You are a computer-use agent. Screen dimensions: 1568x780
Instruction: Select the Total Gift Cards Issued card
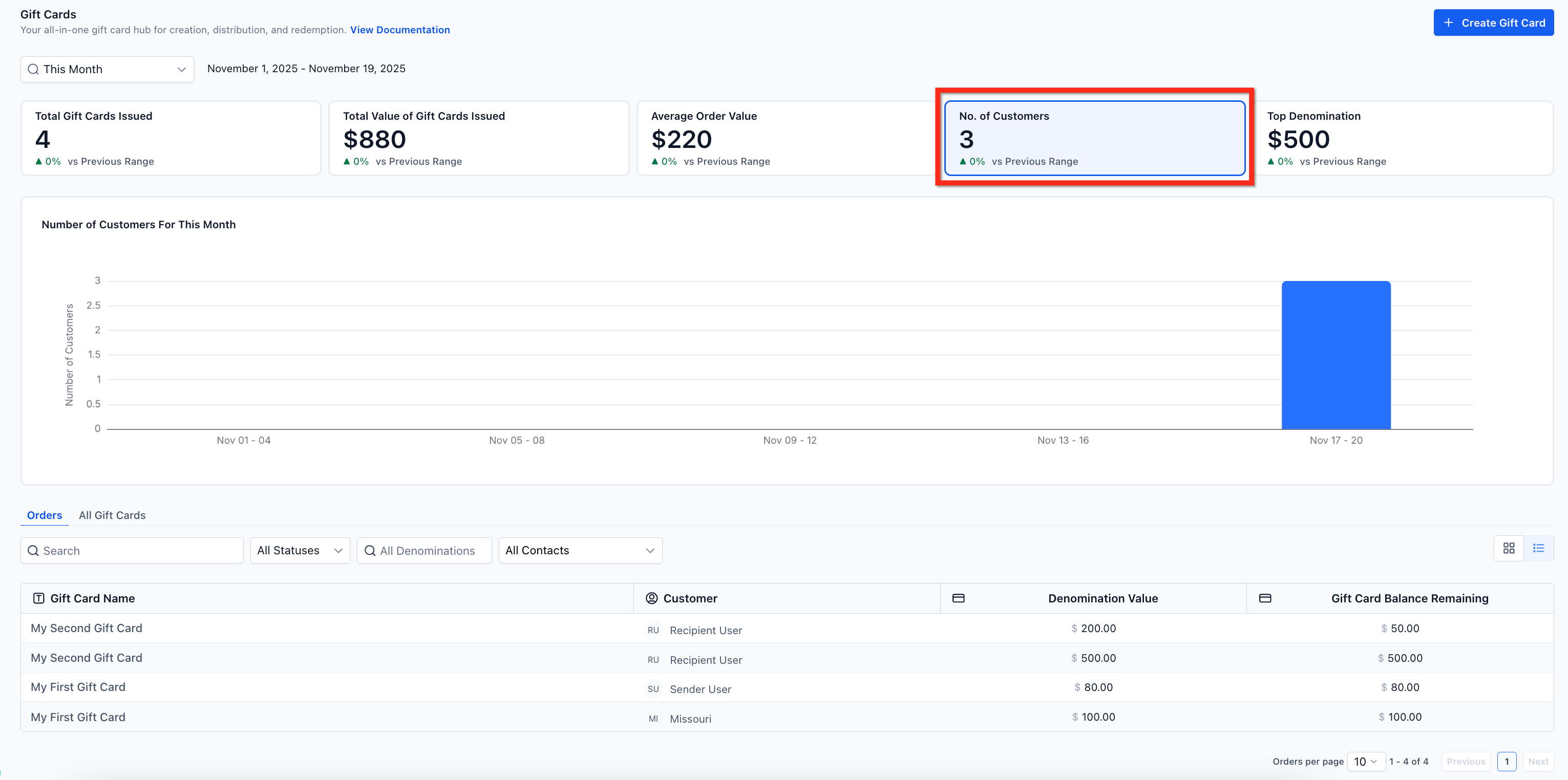[x=171, y=138]
